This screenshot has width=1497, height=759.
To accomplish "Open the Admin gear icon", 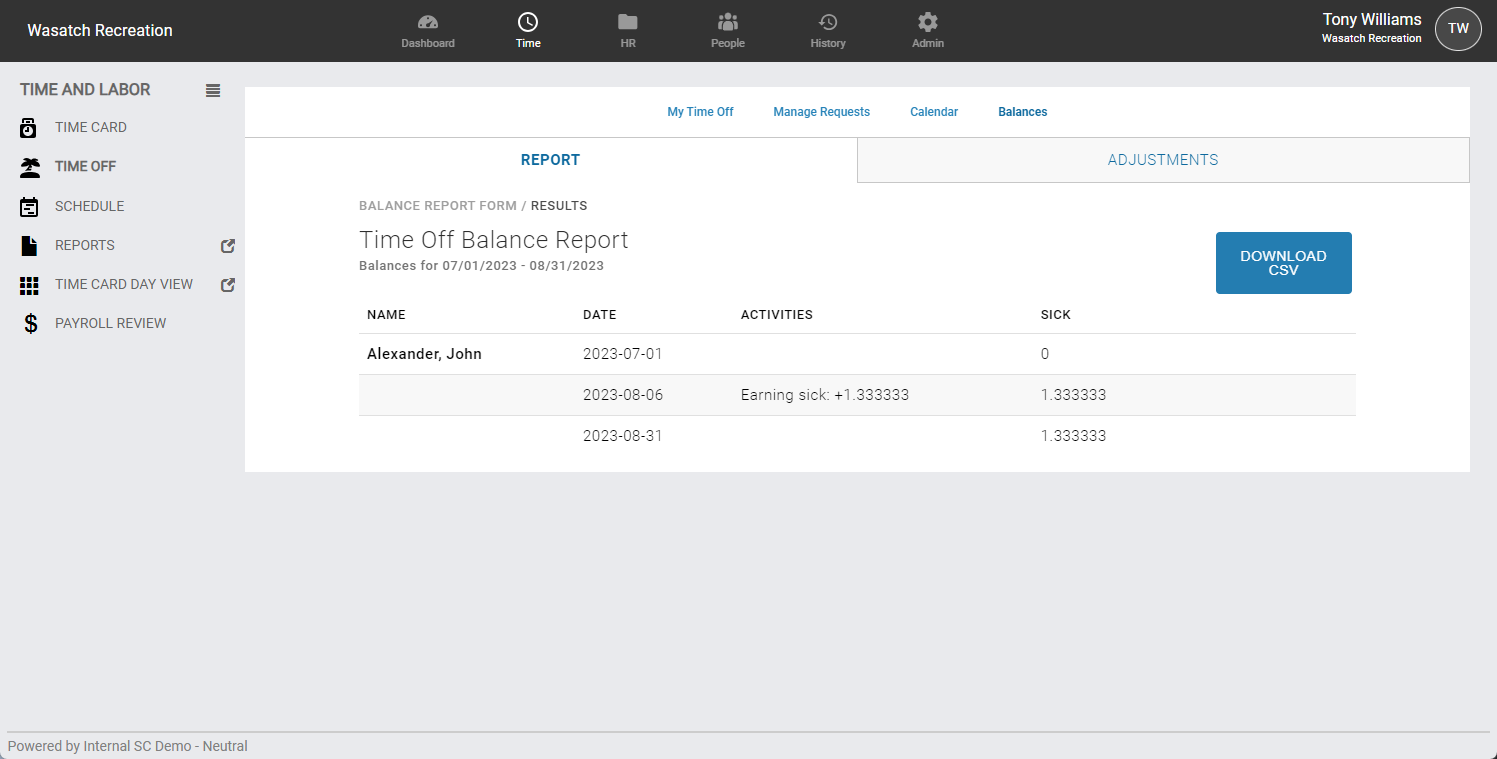I will pos(928,23).
